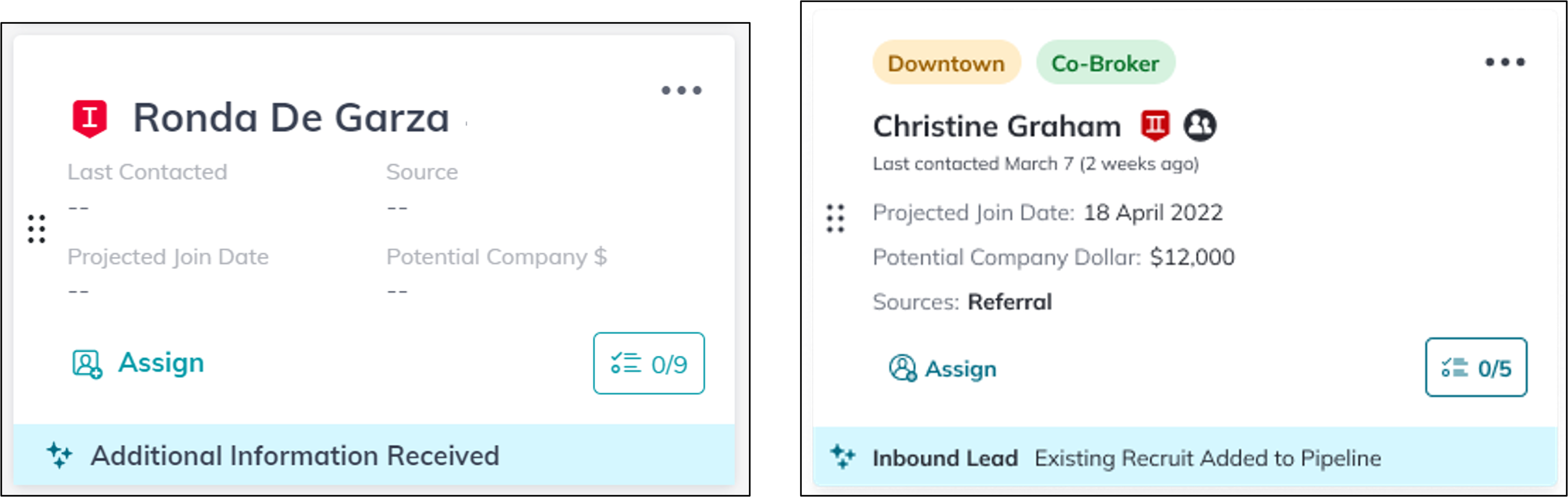Screen dimensions: 1568x497
Task: Click the Additional Information Received banner
Action: [374, 455]
